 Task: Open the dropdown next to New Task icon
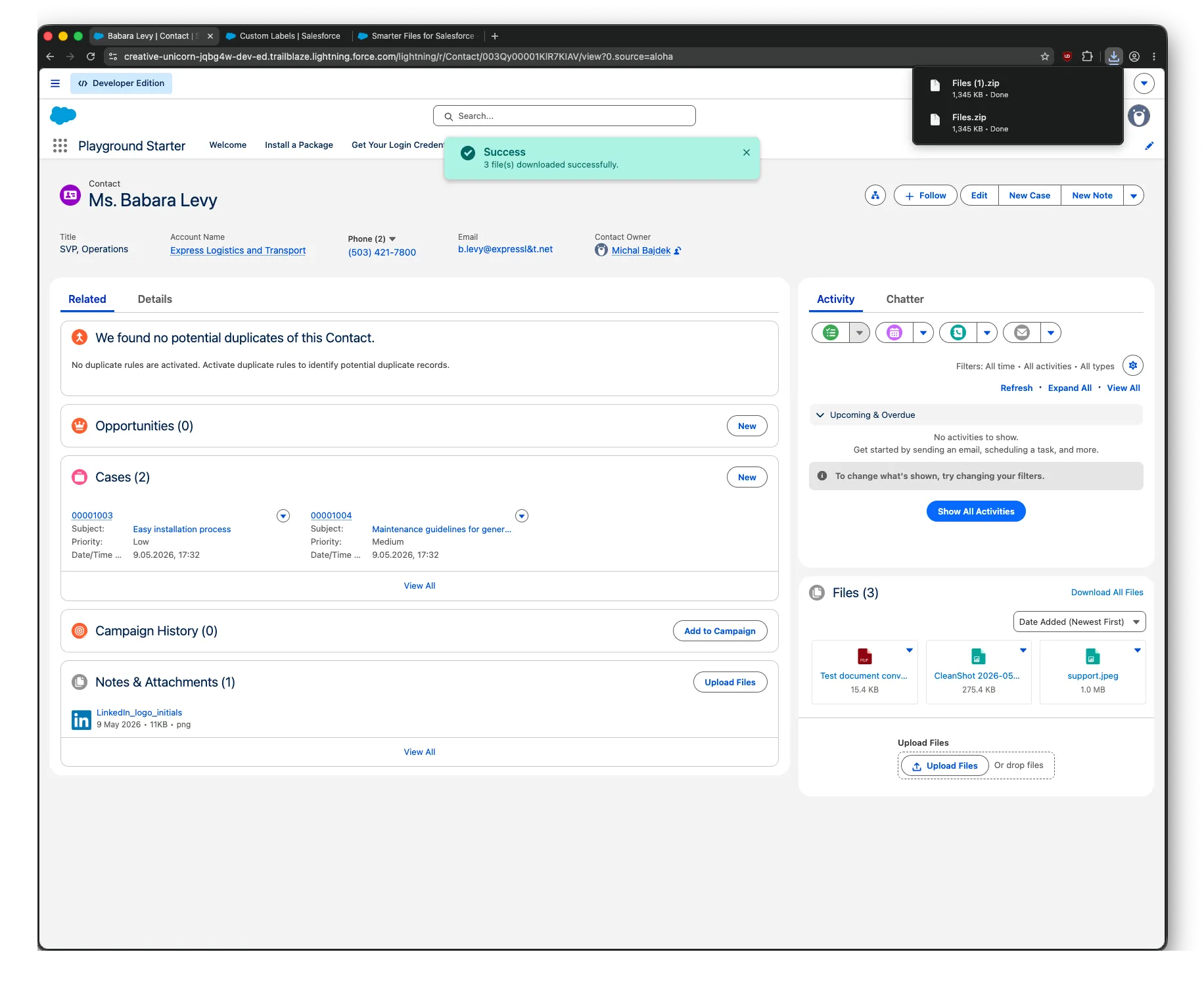859,332
